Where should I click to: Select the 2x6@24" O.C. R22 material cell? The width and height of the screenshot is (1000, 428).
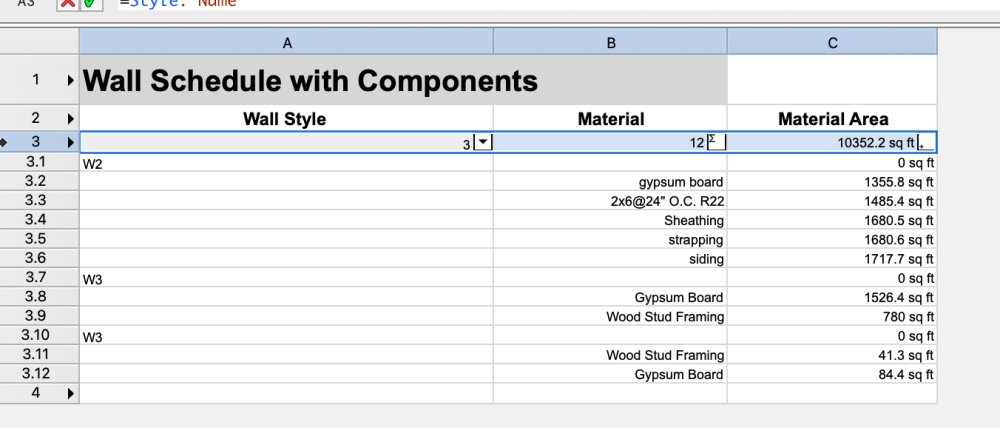coord(610,201)
